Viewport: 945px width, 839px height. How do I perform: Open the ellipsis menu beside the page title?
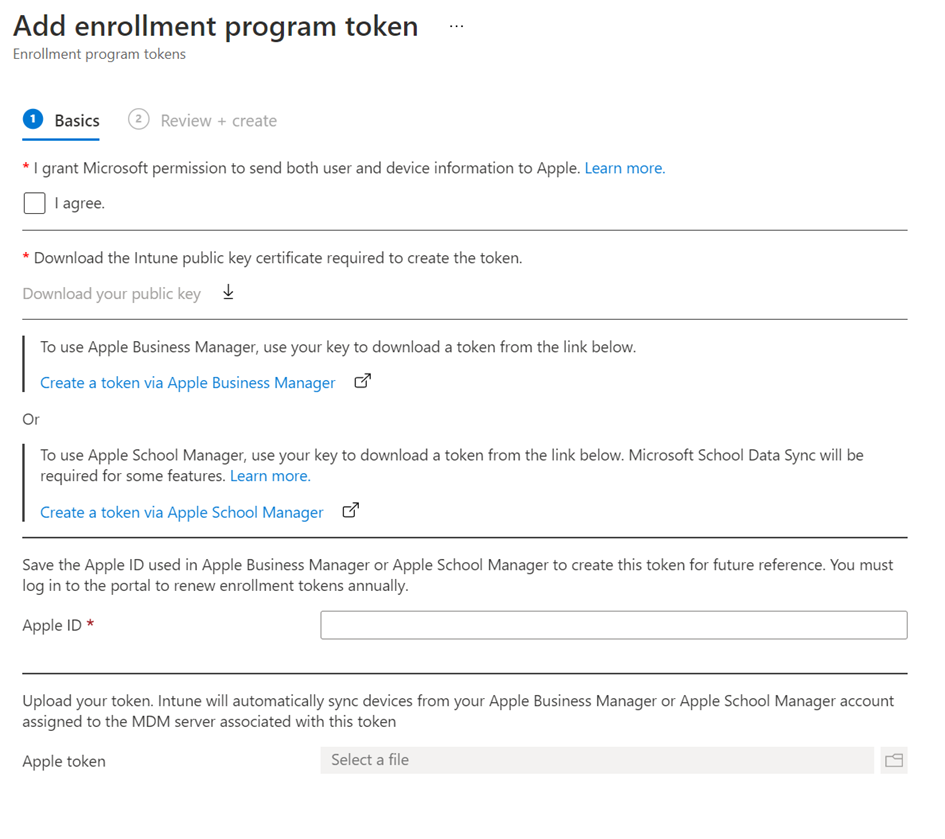click(456, 27)
